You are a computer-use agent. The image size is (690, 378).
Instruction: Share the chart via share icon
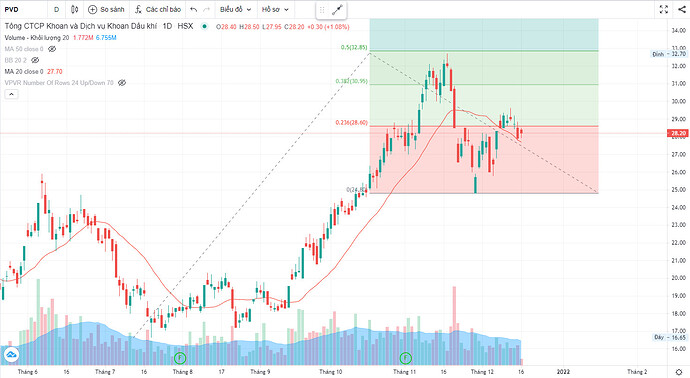[x=681, y=9]
